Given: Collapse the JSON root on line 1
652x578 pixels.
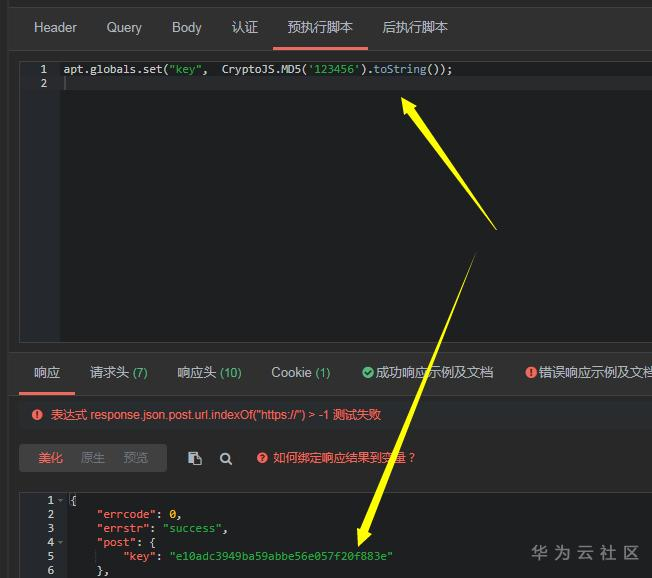Looking at the screenshot, I should [60, 500].
